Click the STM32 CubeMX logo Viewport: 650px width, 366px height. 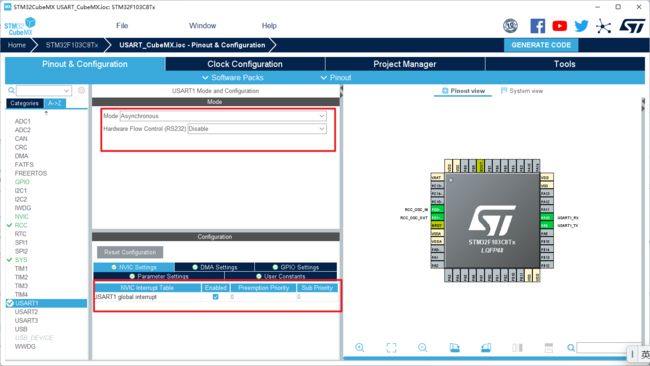point(20,26)
